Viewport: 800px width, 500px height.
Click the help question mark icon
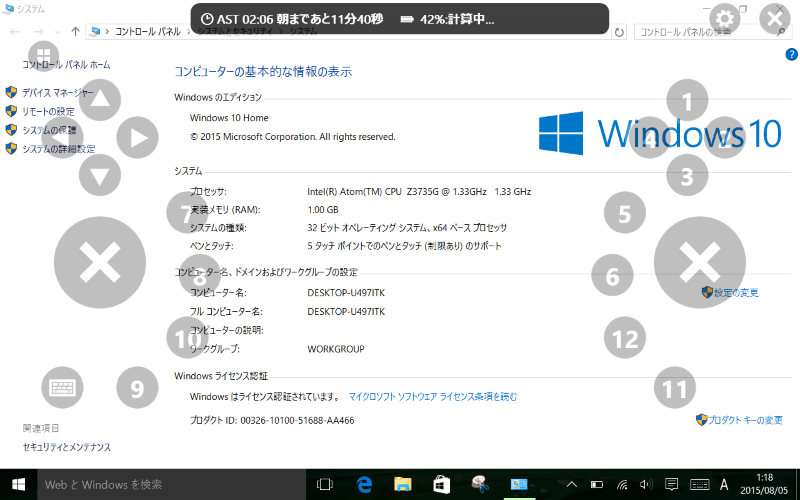(791, 55)
